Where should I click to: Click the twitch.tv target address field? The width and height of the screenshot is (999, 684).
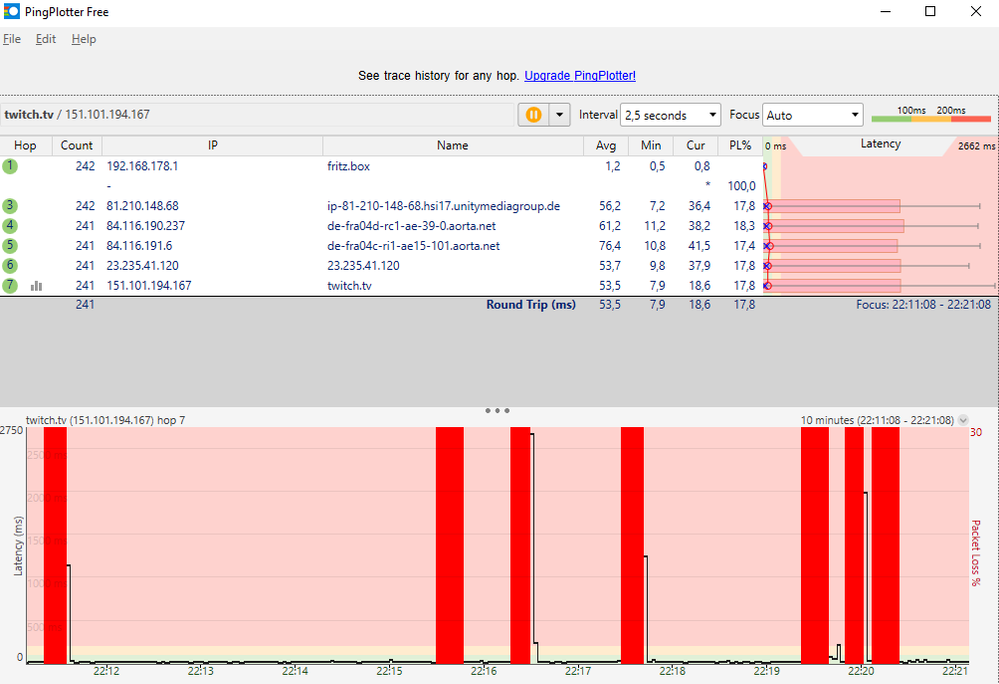(x=257, y=115)
